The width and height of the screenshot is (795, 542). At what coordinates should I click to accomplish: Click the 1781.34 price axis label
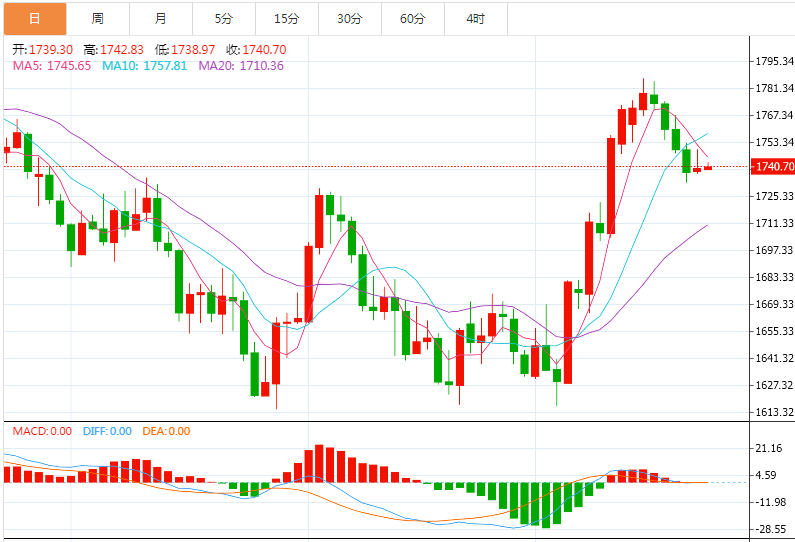pyautogui.click(x=774, y=88)
